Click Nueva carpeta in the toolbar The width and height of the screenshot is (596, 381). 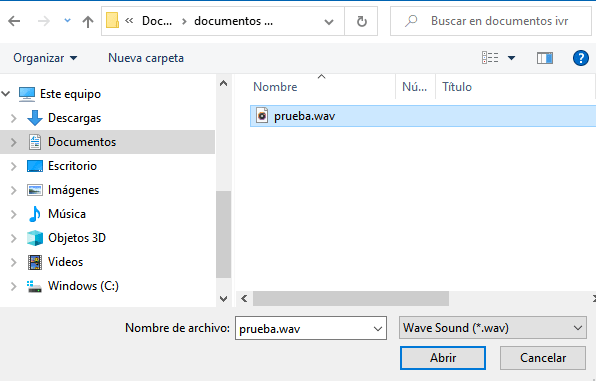click(146, 58)
